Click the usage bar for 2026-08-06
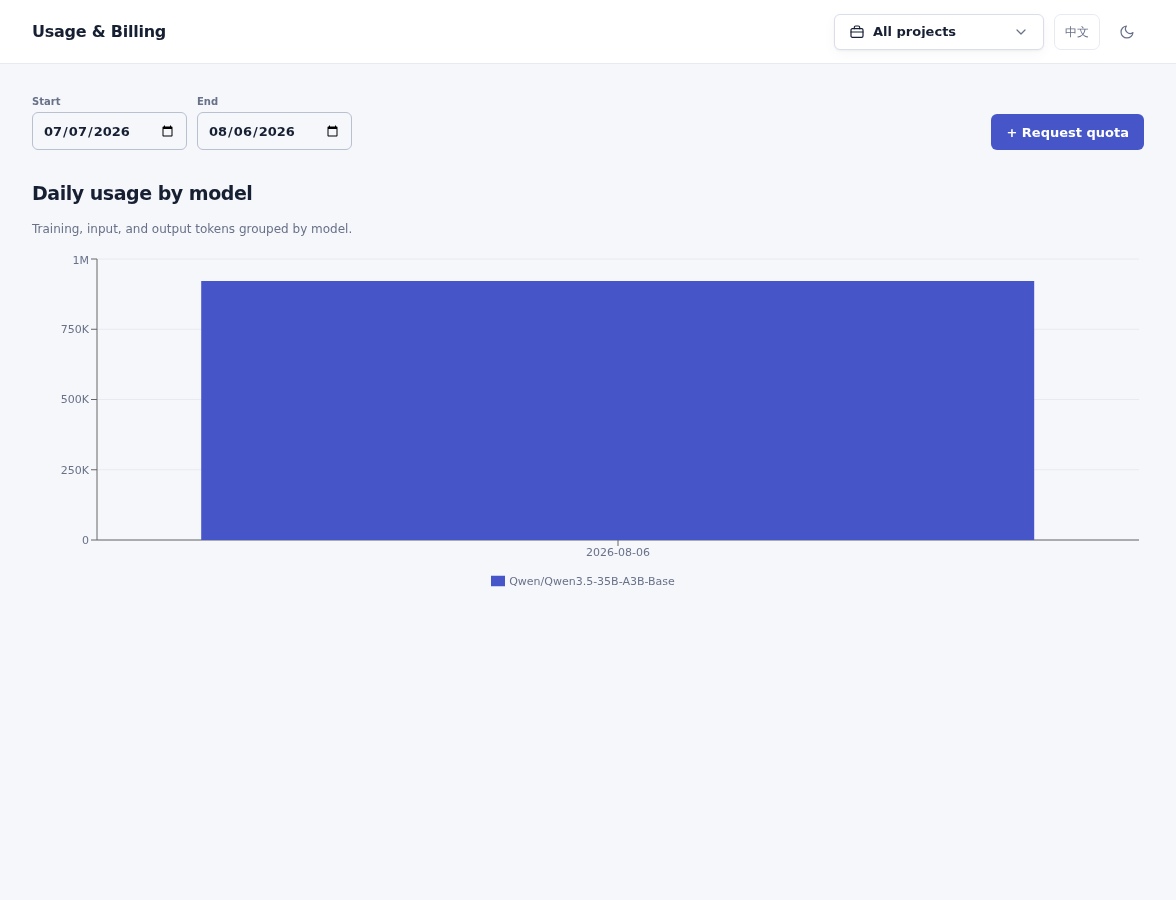This screenshot has width=1176, height=900. point(617,410)
